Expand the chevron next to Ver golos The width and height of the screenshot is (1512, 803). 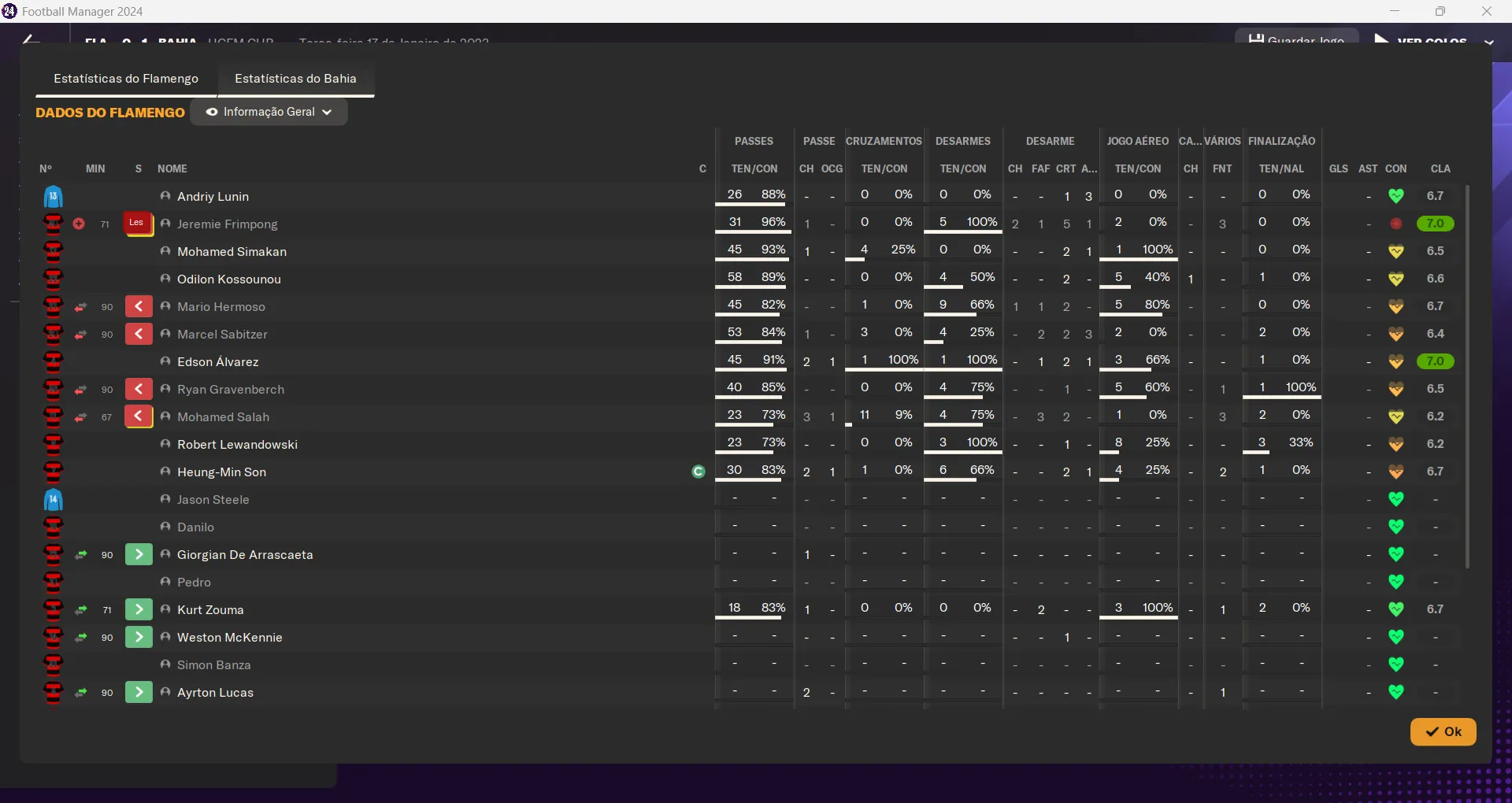[x=1488, y=41]
